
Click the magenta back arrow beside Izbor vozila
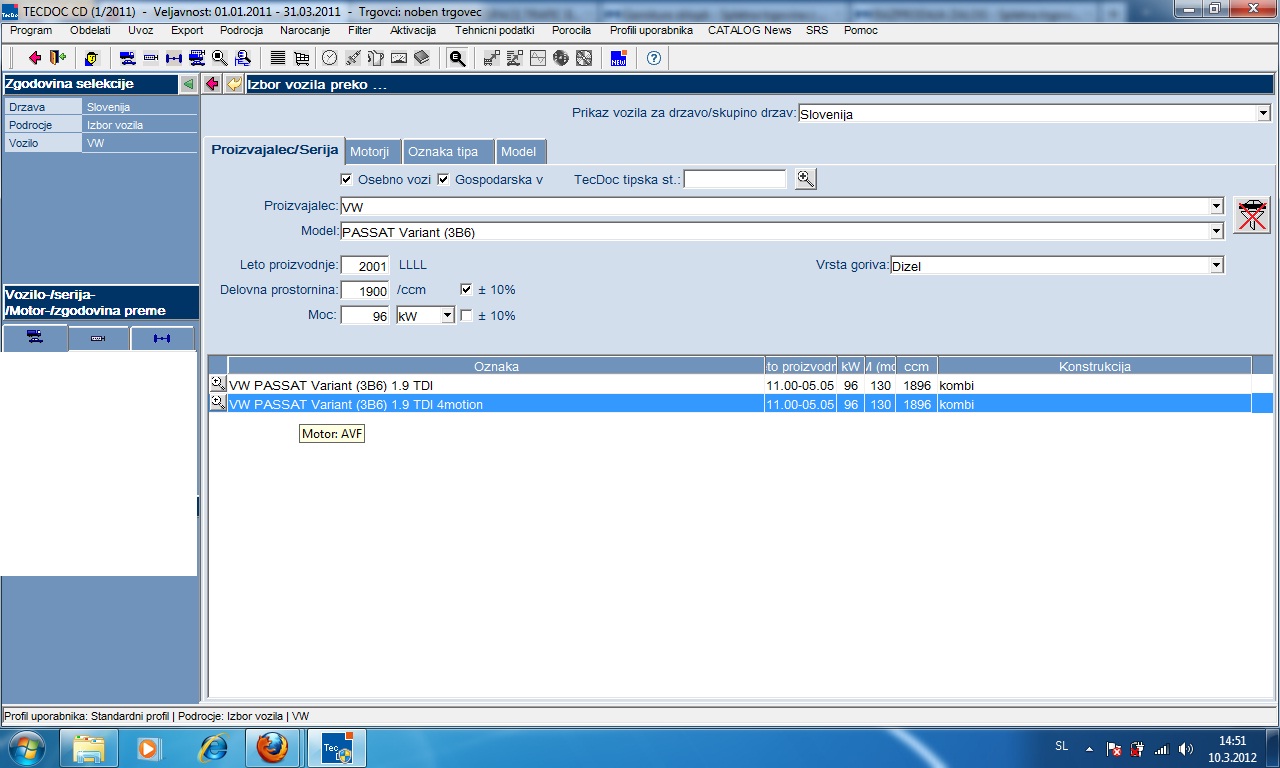212,84
